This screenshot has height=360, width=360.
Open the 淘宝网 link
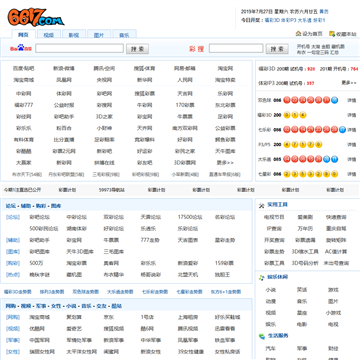(225, 68)
